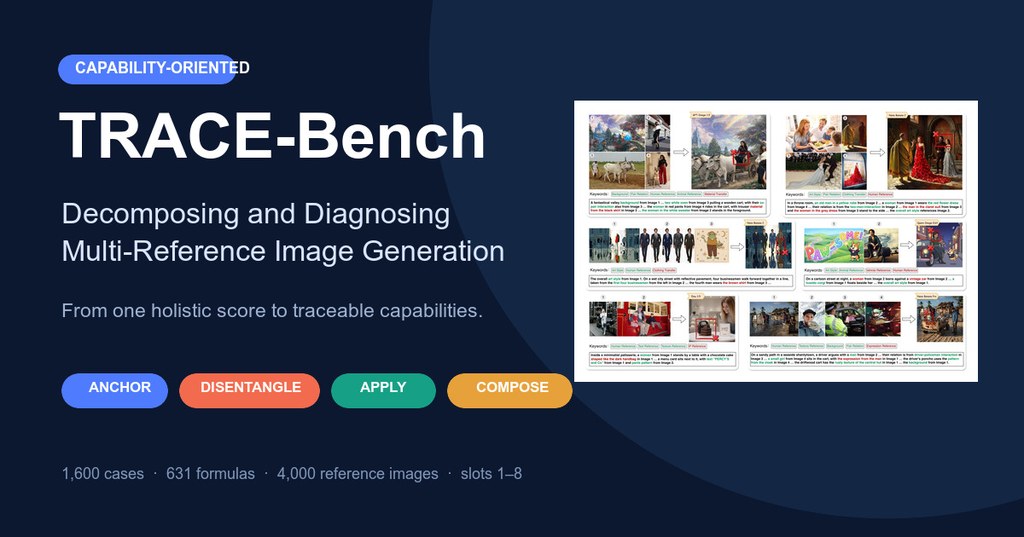This screenshot has width=1024, height=537.
Task: Click the '1,600 cases' statistic
Action: [x=103, y=474]
